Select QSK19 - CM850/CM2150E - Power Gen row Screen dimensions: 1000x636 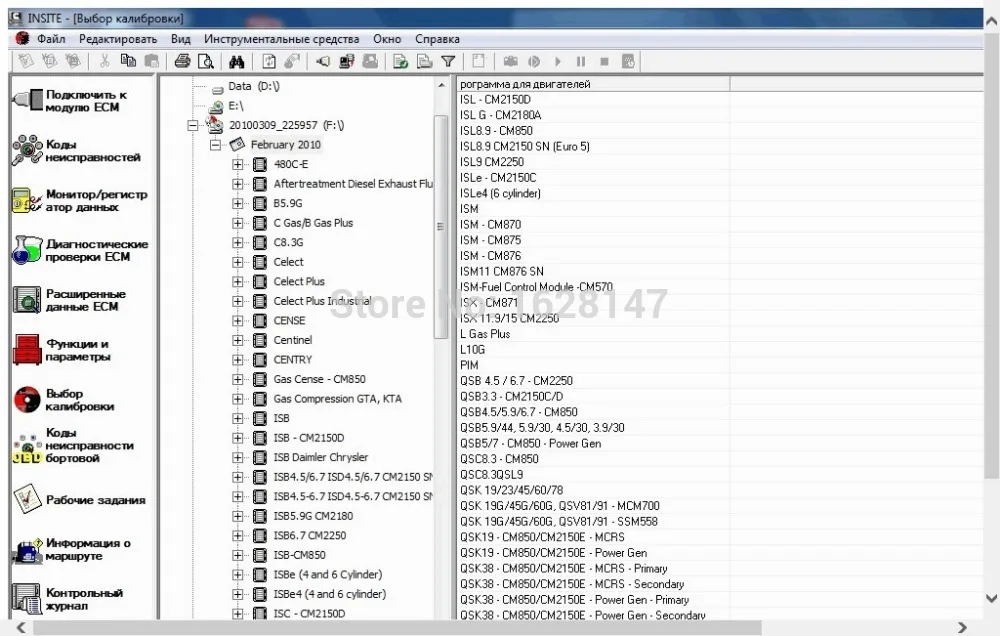coord(554,552)
